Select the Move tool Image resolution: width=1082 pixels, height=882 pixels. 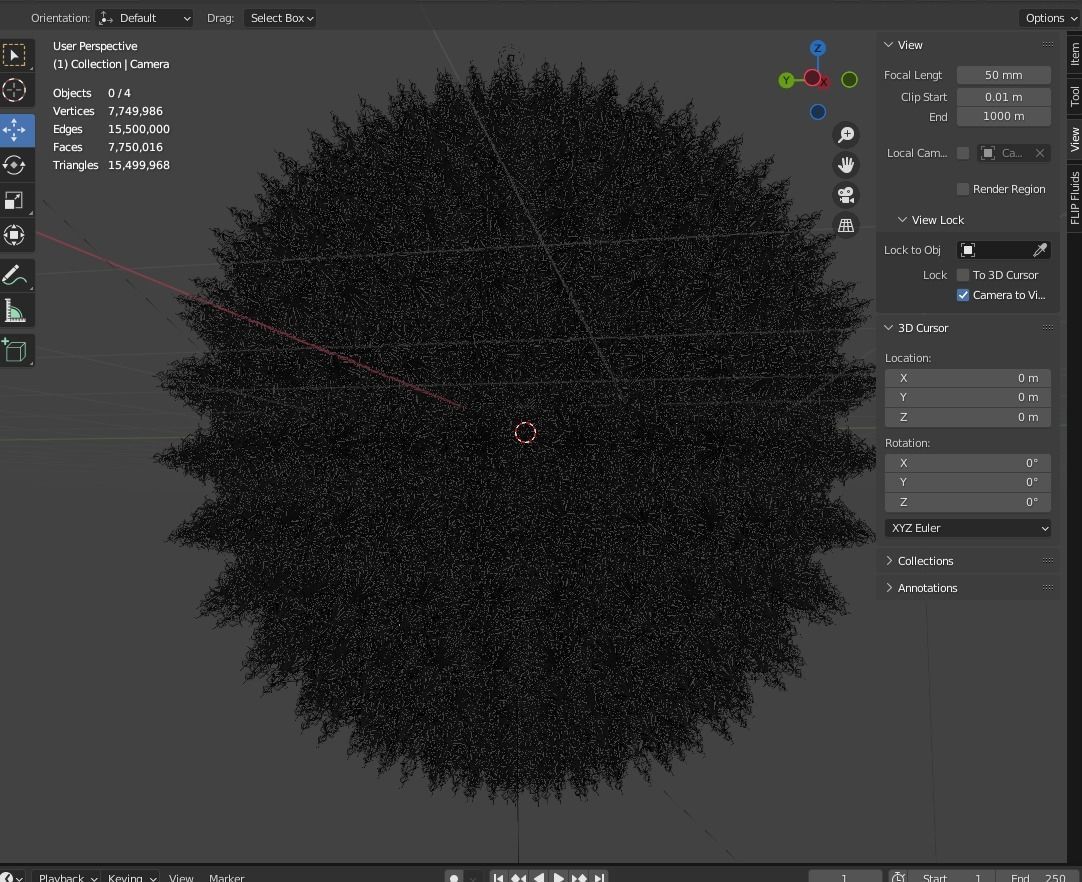(14, 130)
